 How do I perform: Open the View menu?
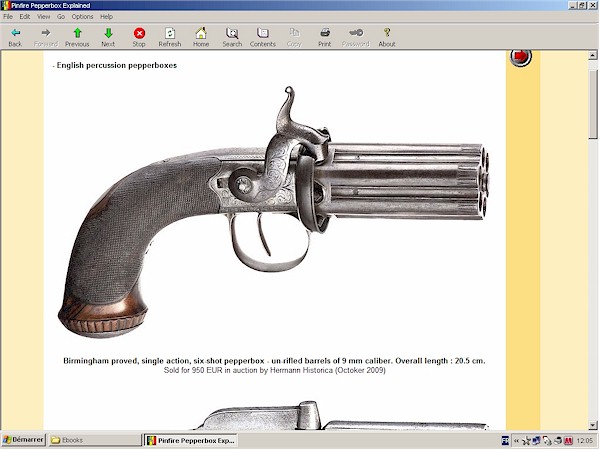pyautogui.click(x=44, y=16)
